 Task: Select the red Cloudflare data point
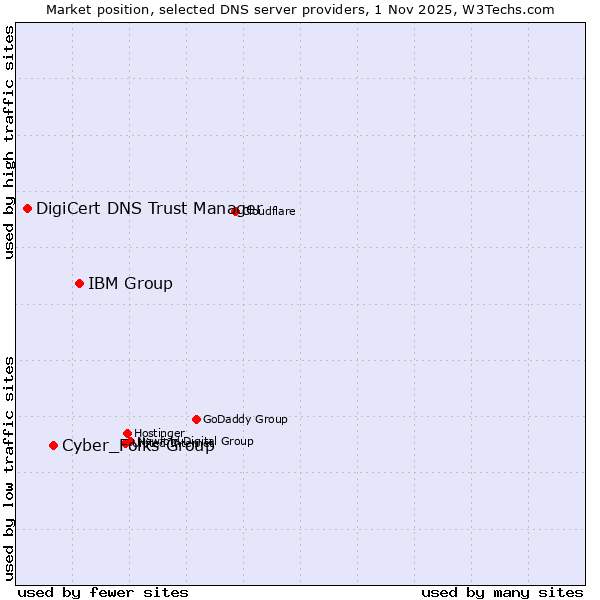236,211
